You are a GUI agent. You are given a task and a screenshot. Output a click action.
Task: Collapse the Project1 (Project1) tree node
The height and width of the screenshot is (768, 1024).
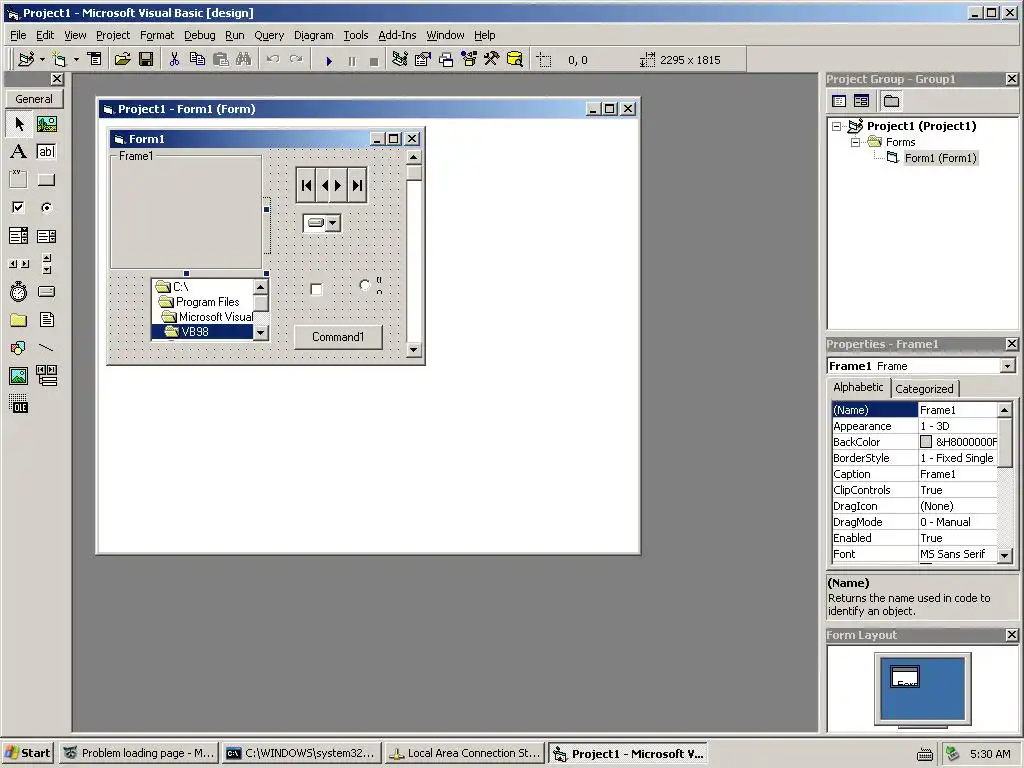pyautogui.click(x=837, y=127)
